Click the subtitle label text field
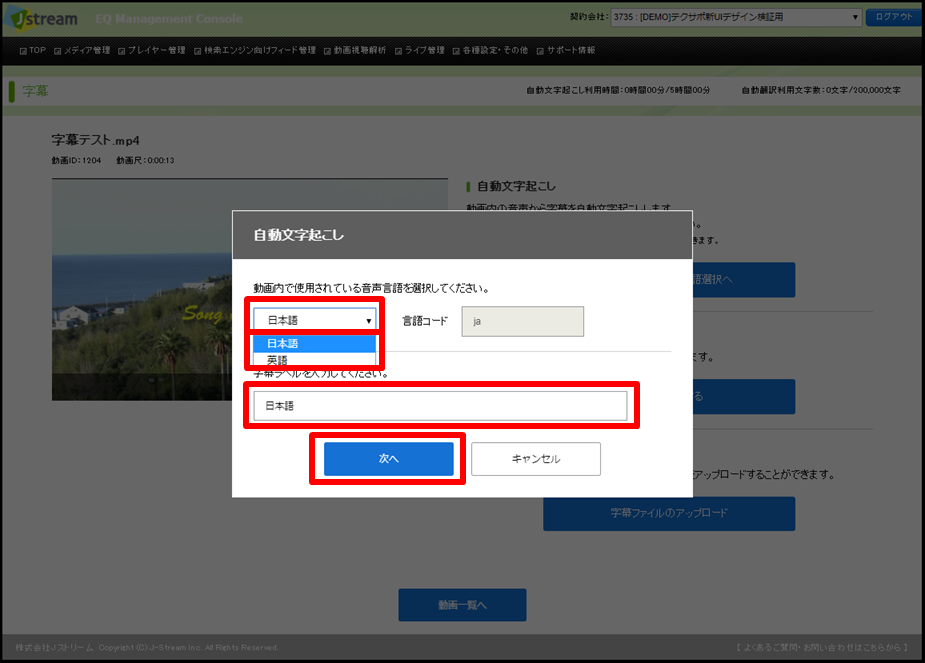925x663 pixels. [x=440, y=406]
